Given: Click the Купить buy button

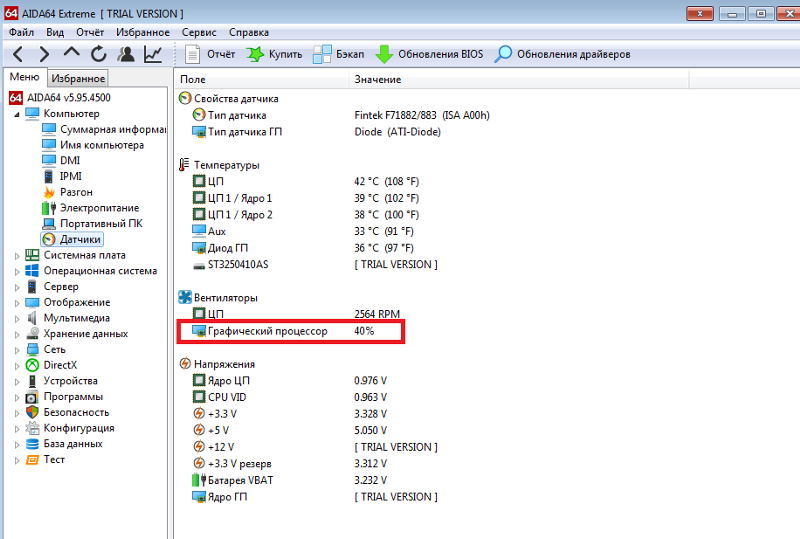Looking at the screenshot, I should [274, 54].
